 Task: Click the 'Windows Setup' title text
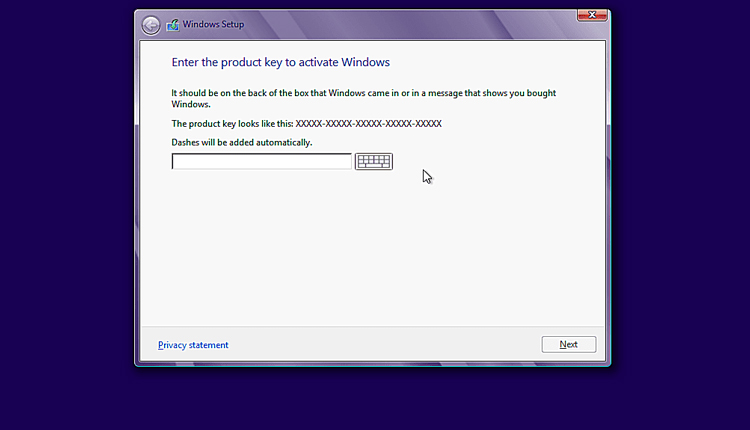(213, 24)
